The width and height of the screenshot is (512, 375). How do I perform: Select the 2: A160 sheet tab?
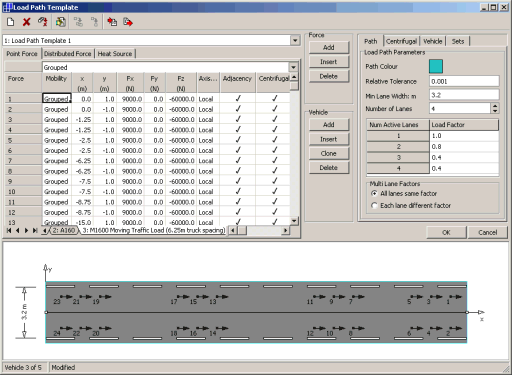point(64,230)
